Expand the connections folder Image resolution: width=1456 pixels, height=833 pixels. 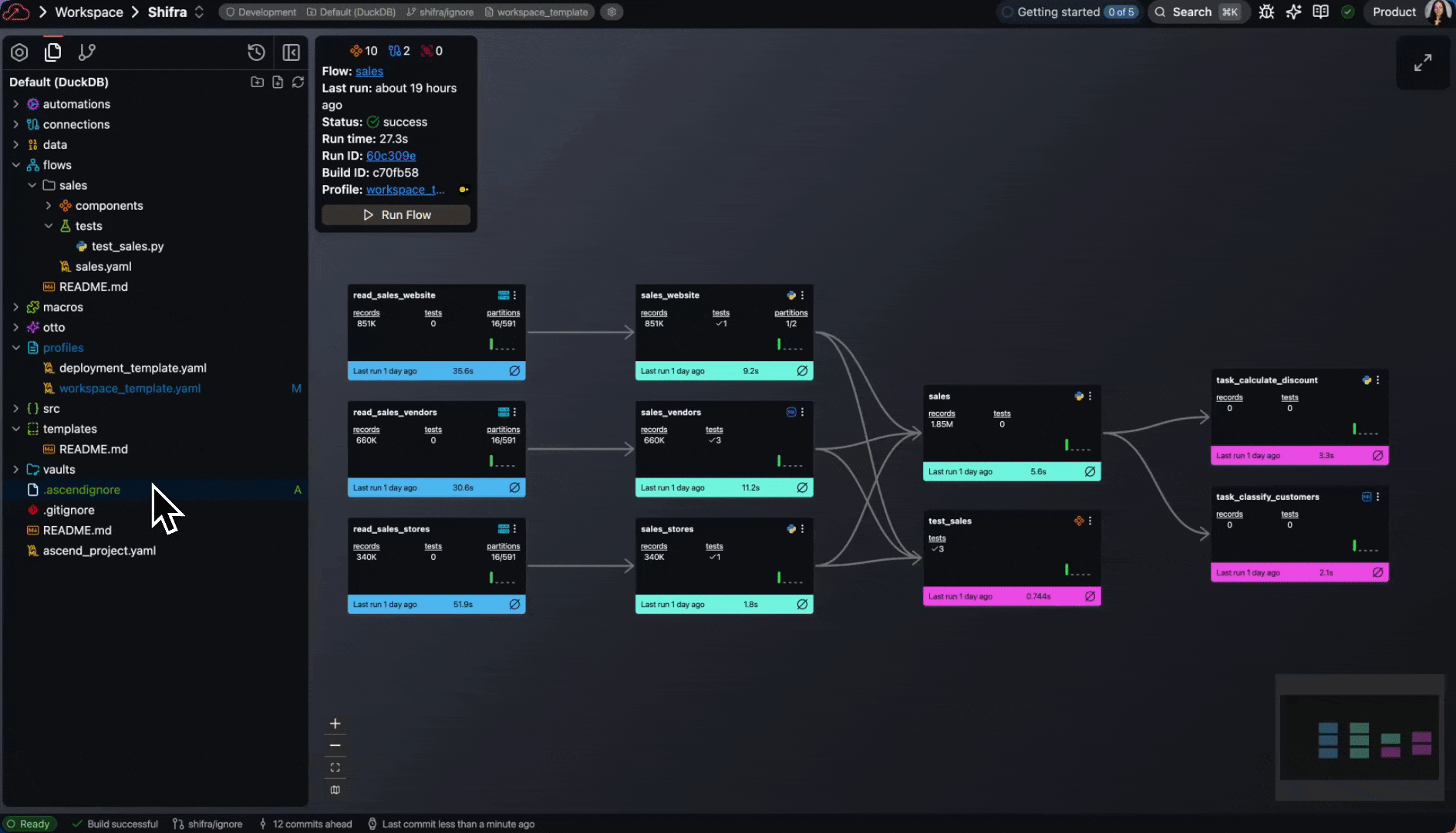[16, 124]
